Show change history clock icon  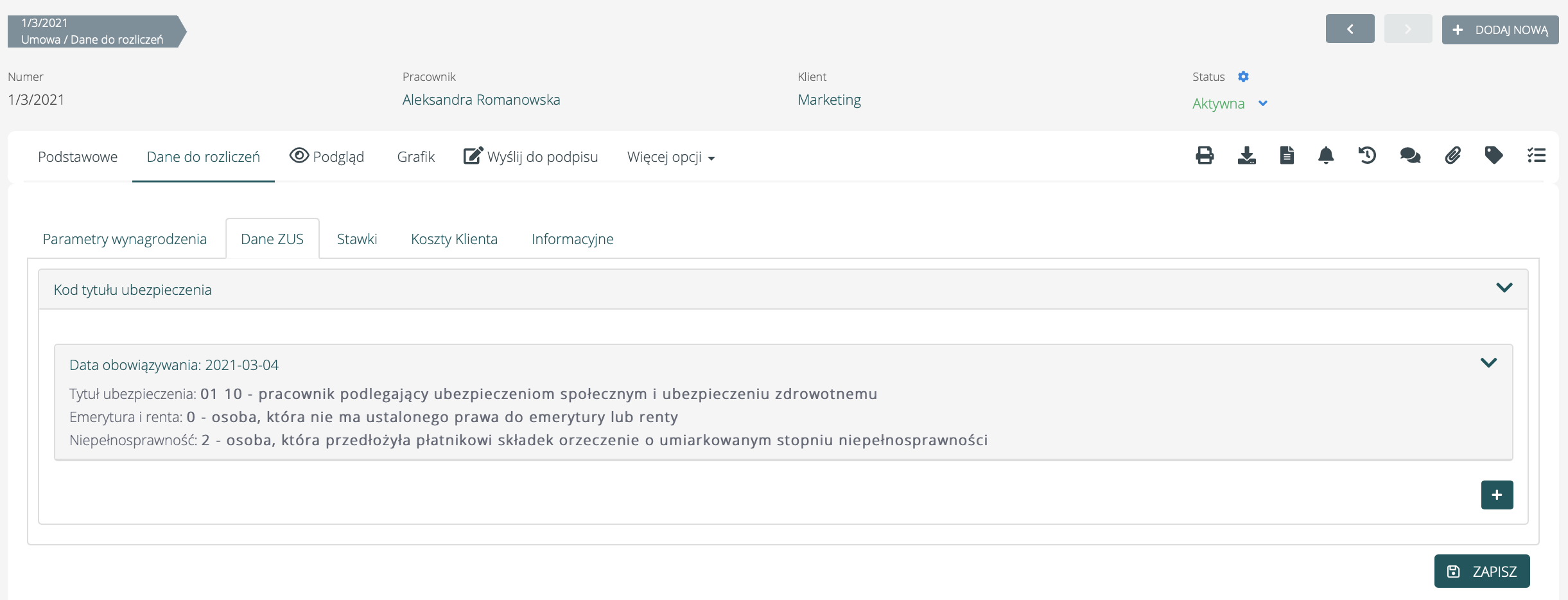[1367, 155]
